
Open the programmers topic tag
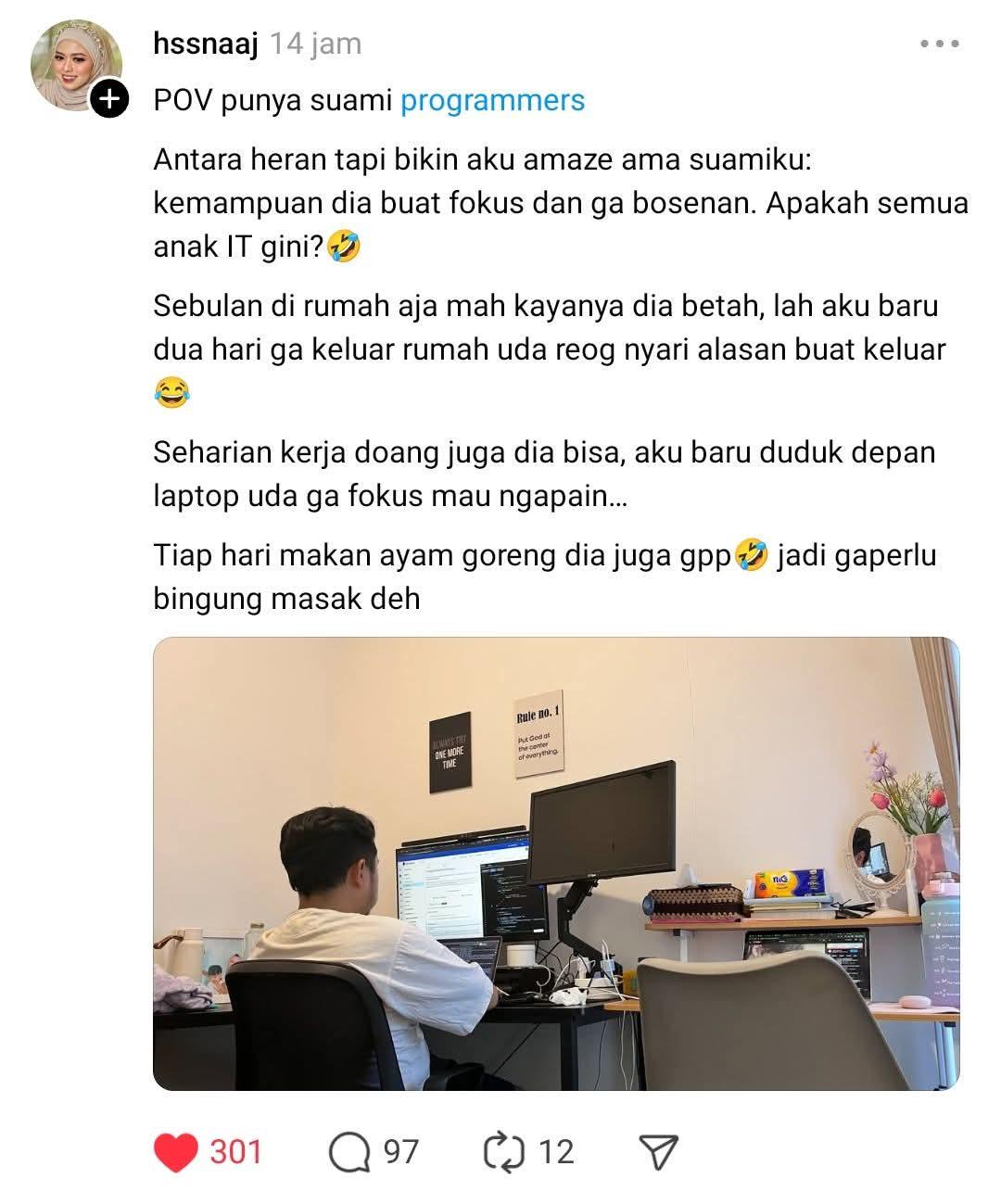point(492,100)
